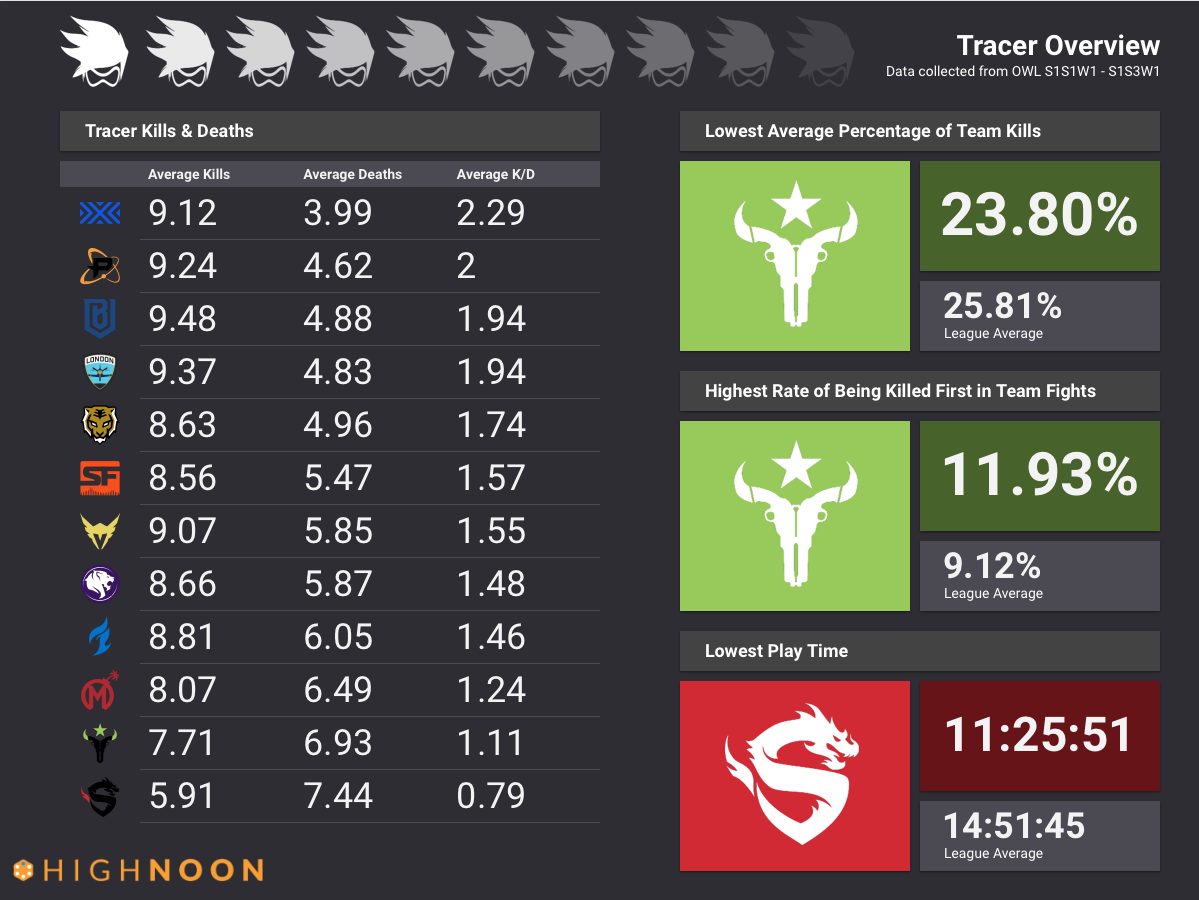Select the Seoul Dynasty tiger logo
Viewport: 1199px width, 900px height.
[x=99, y=424]
